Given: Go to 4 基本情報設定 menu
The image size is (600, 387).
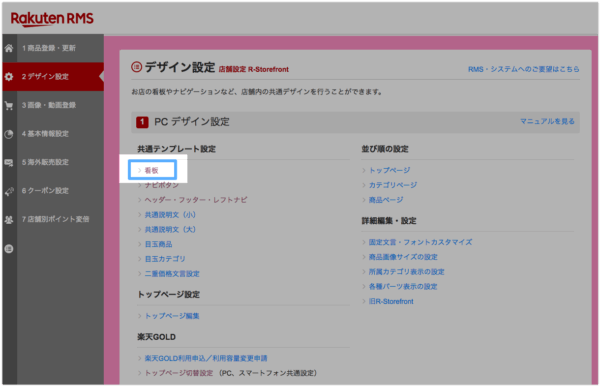Looking at the screenshot, I should pos(45,134).
